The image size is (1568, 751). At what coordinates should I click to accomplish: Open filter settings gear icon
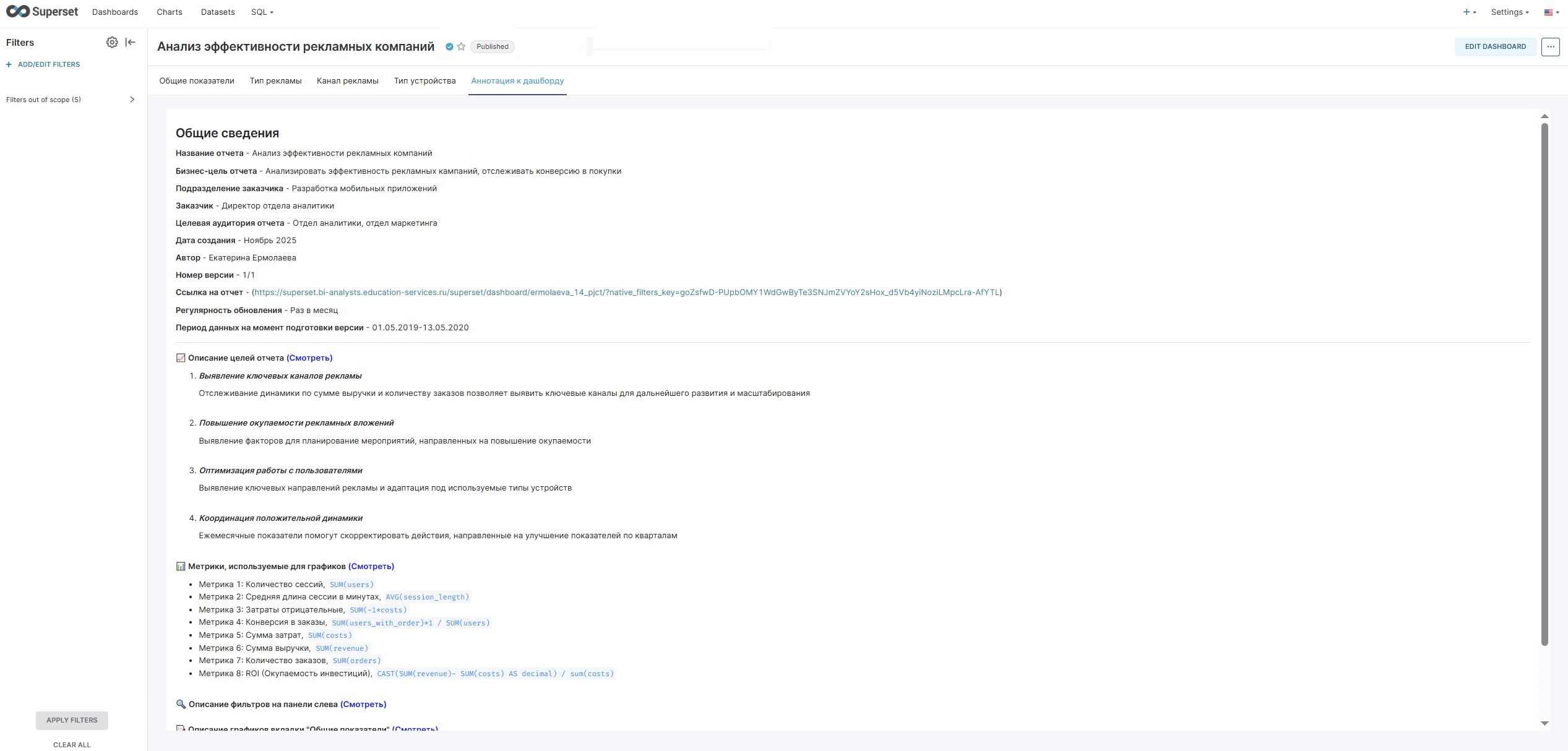112,42
